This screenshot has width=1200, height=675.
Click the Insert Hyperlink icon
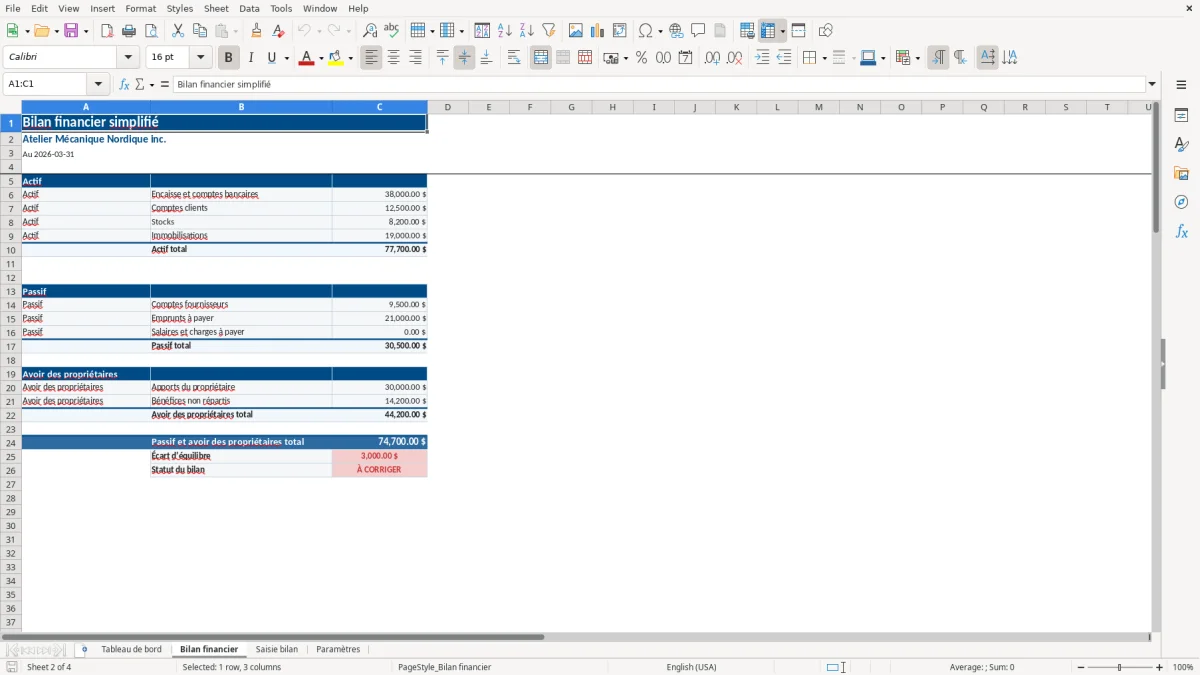click(x=676, y=31)
